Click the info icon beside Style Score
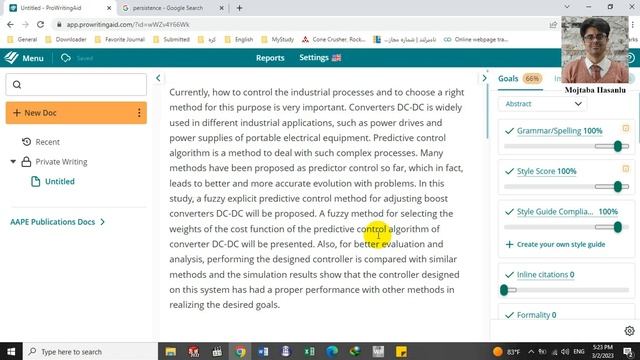The width and height of the screenshot is (640, 360). (626, 169)
